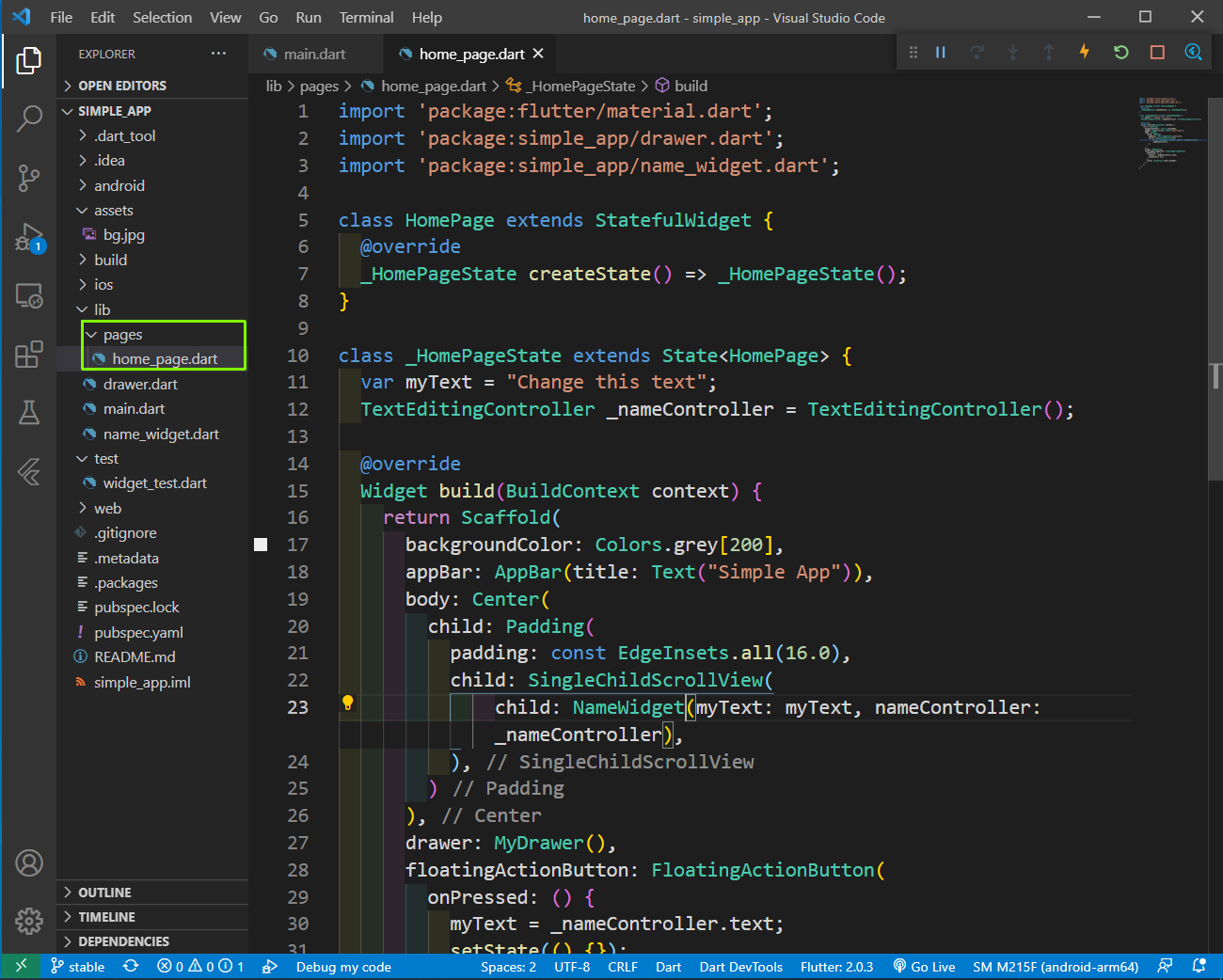The width and height of the screenshot is (1223, 980).
Task: Click the feedback icon in status bar
Action: tap(1165, 966)
